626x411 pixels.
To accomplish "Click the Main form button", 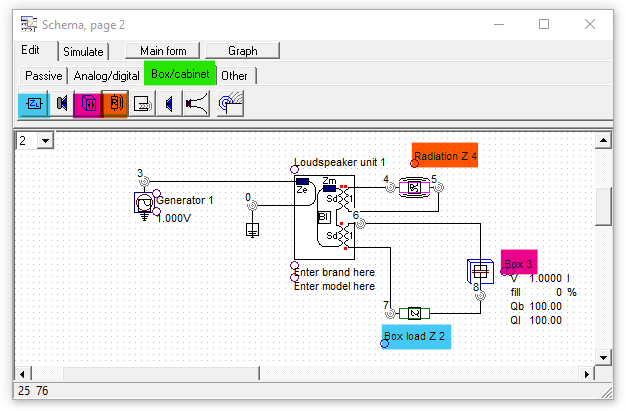I will pyautogui.click(x=163, y=50).
